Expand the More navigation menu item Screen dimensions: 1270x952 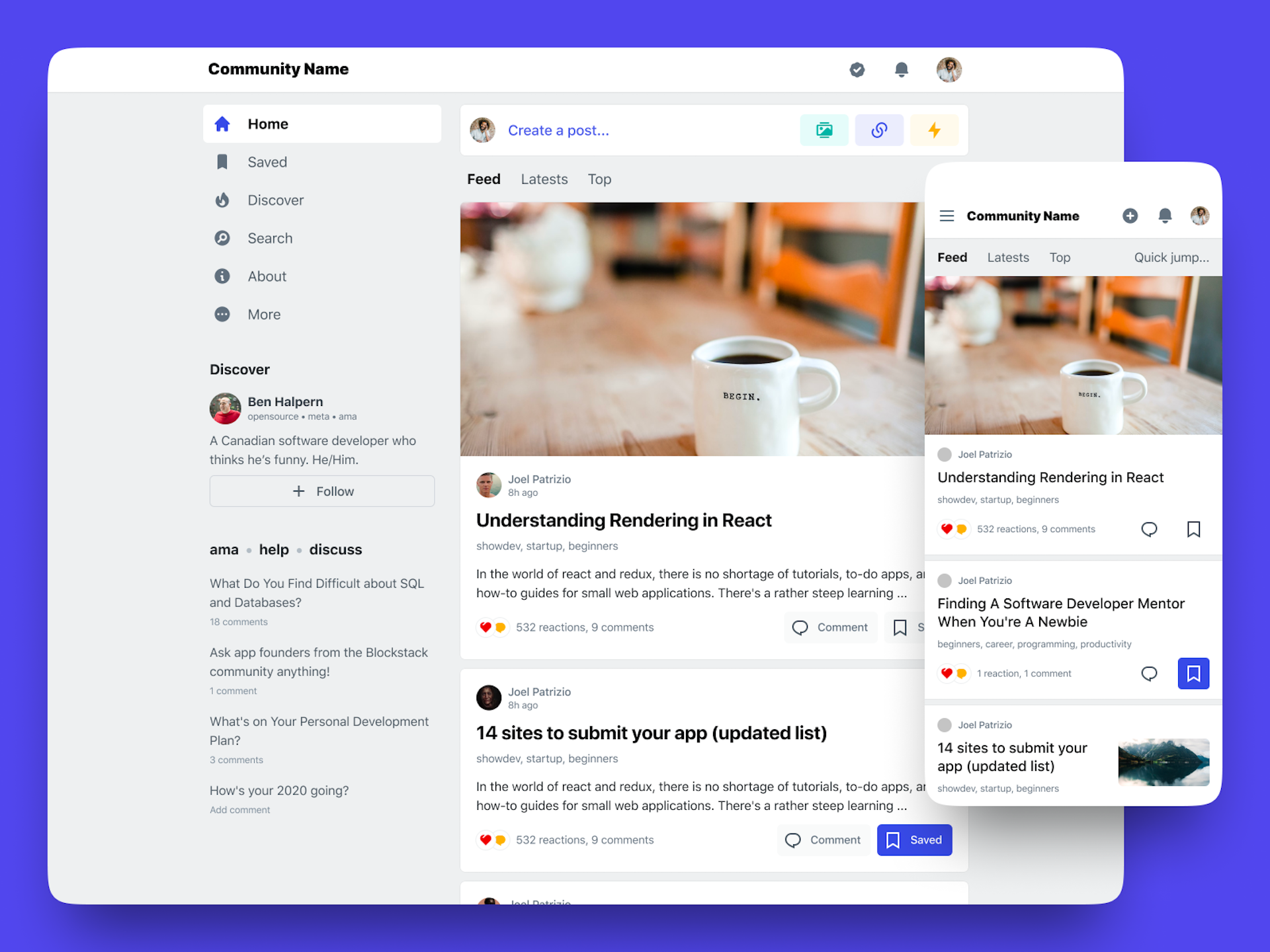click(264, 314)
